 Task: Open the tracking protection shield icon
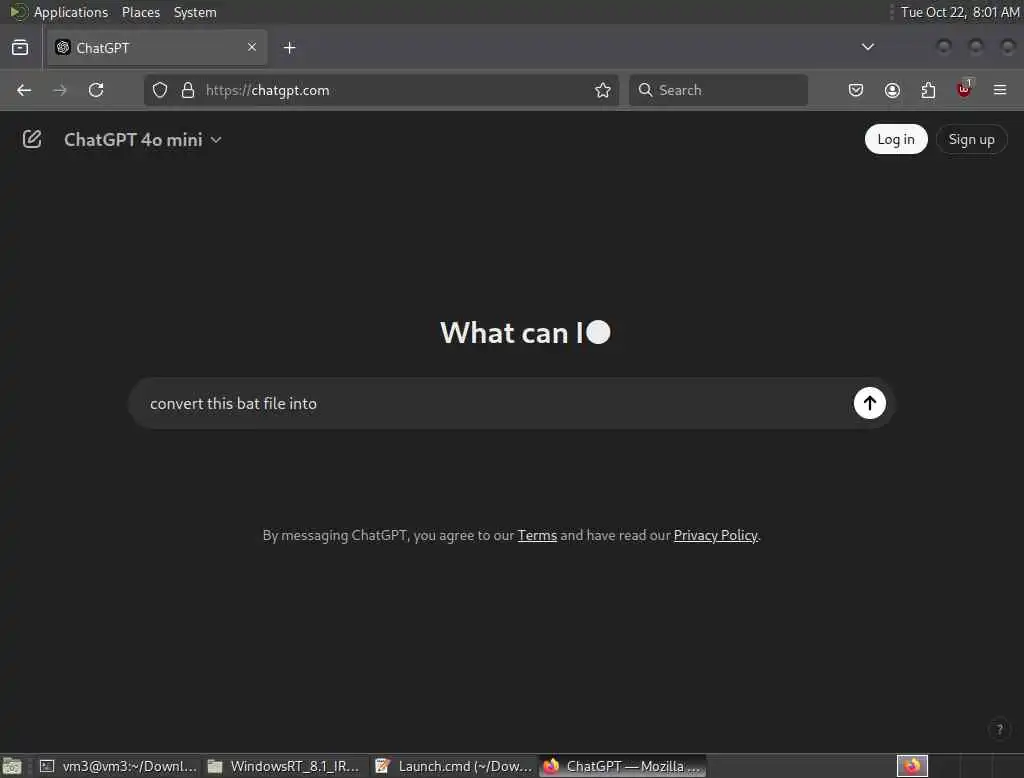pos(160,90)
